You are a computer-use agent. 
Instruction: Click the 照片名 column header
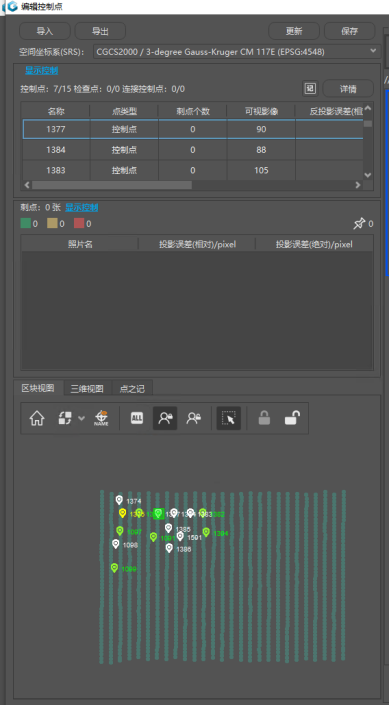(x=80, y=244)
